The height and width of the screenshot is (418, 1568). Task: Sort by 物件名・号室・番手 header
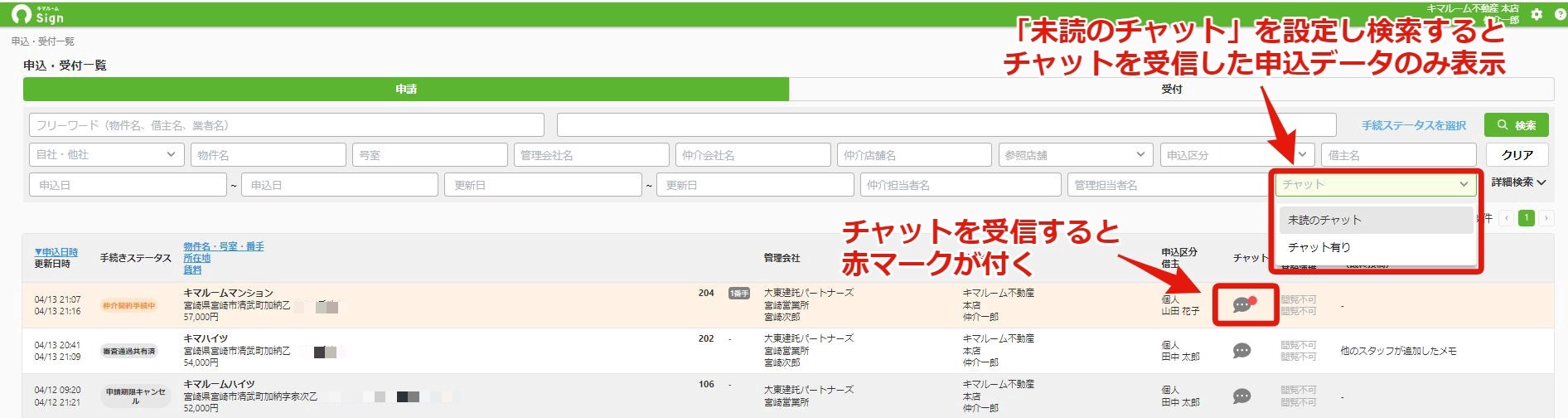pyautogui.click(x=224, y=246)
